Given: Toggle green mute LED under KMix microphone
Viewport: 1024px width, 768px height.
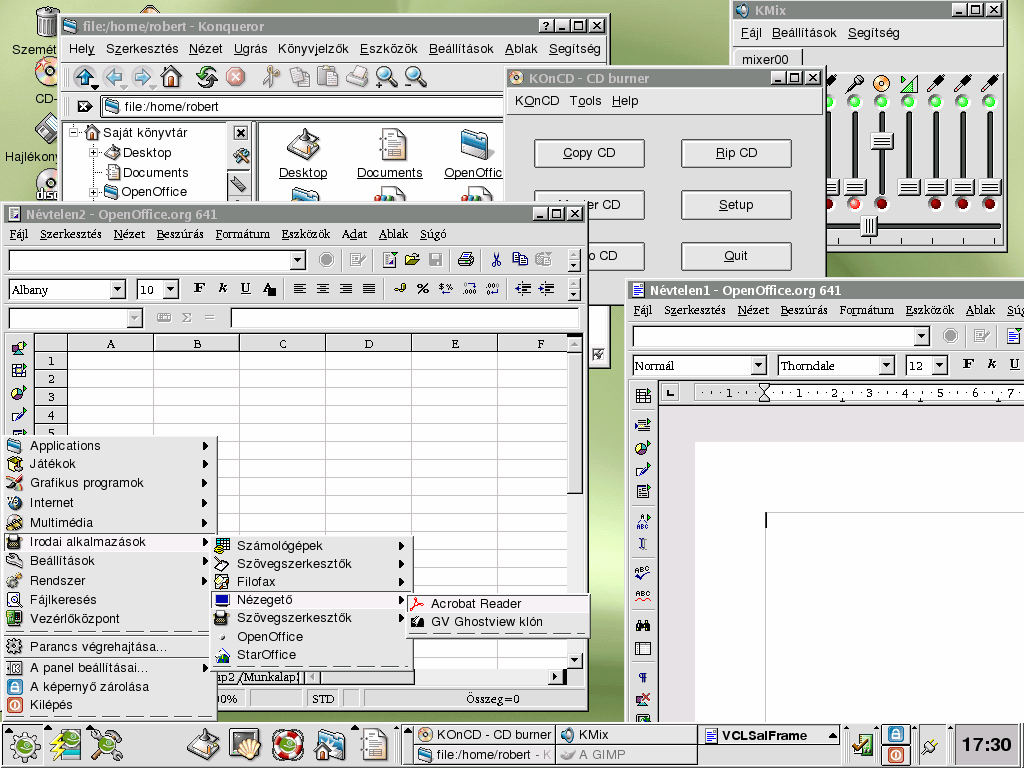Looking at the screenshot, I should click(854, 102).
